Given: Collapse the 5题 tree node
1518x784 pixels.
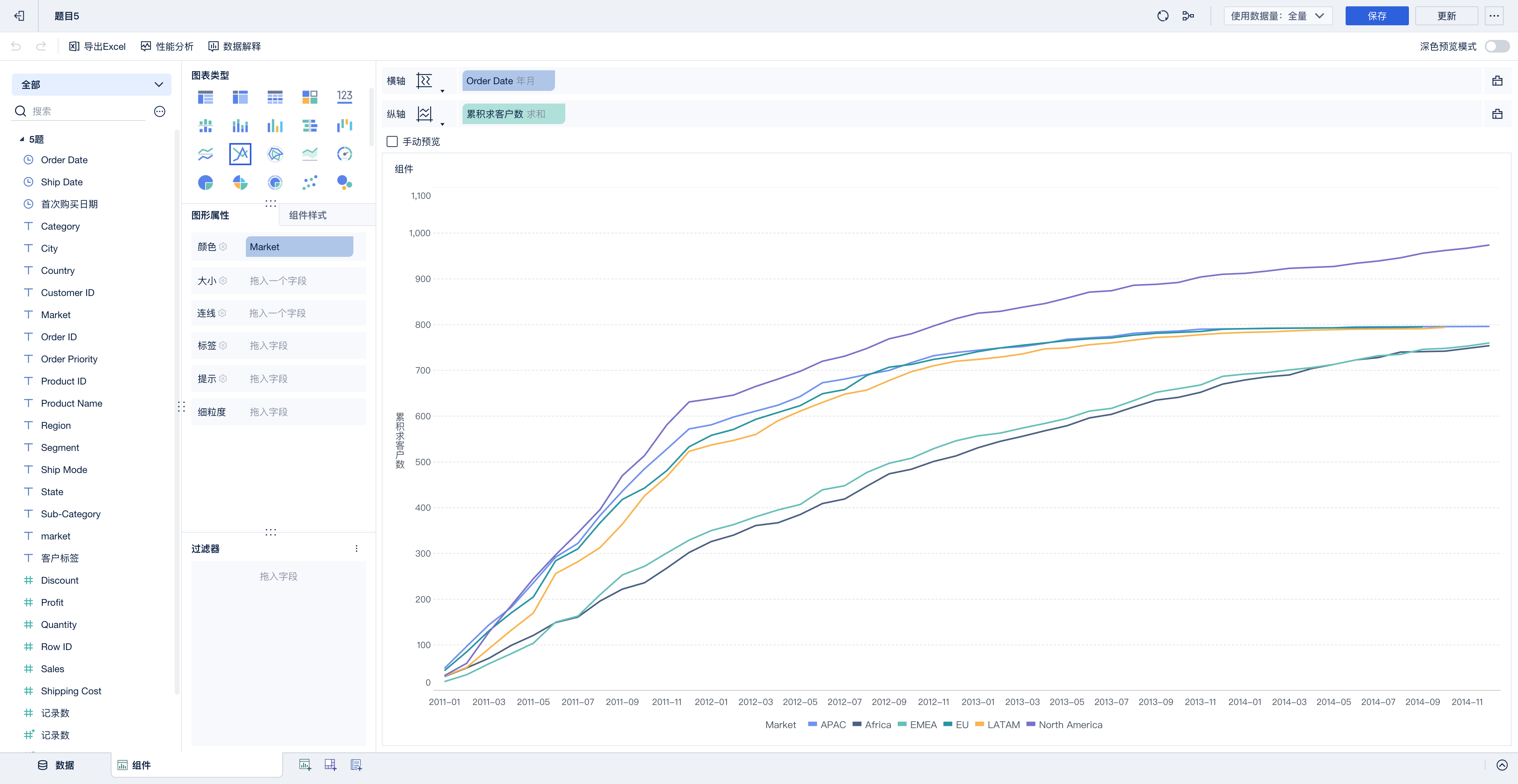Looking at the screenshot, I should tap(22, 139).
